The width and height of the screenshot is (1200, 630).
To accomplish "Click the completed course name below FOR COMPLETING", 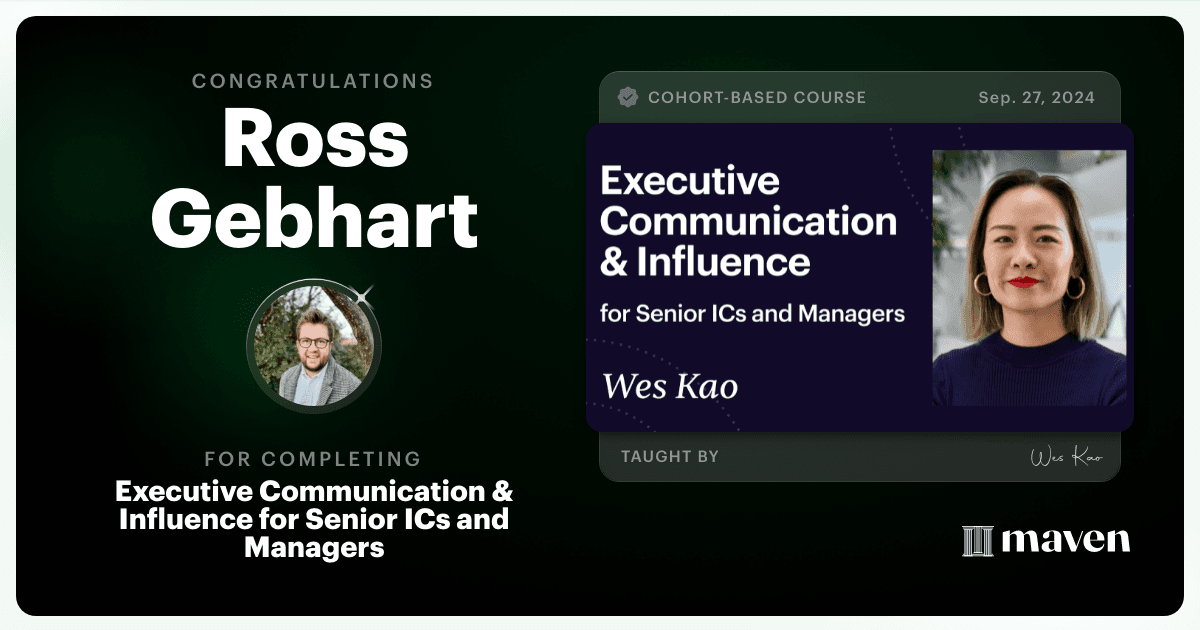I will tap(314, 520).
